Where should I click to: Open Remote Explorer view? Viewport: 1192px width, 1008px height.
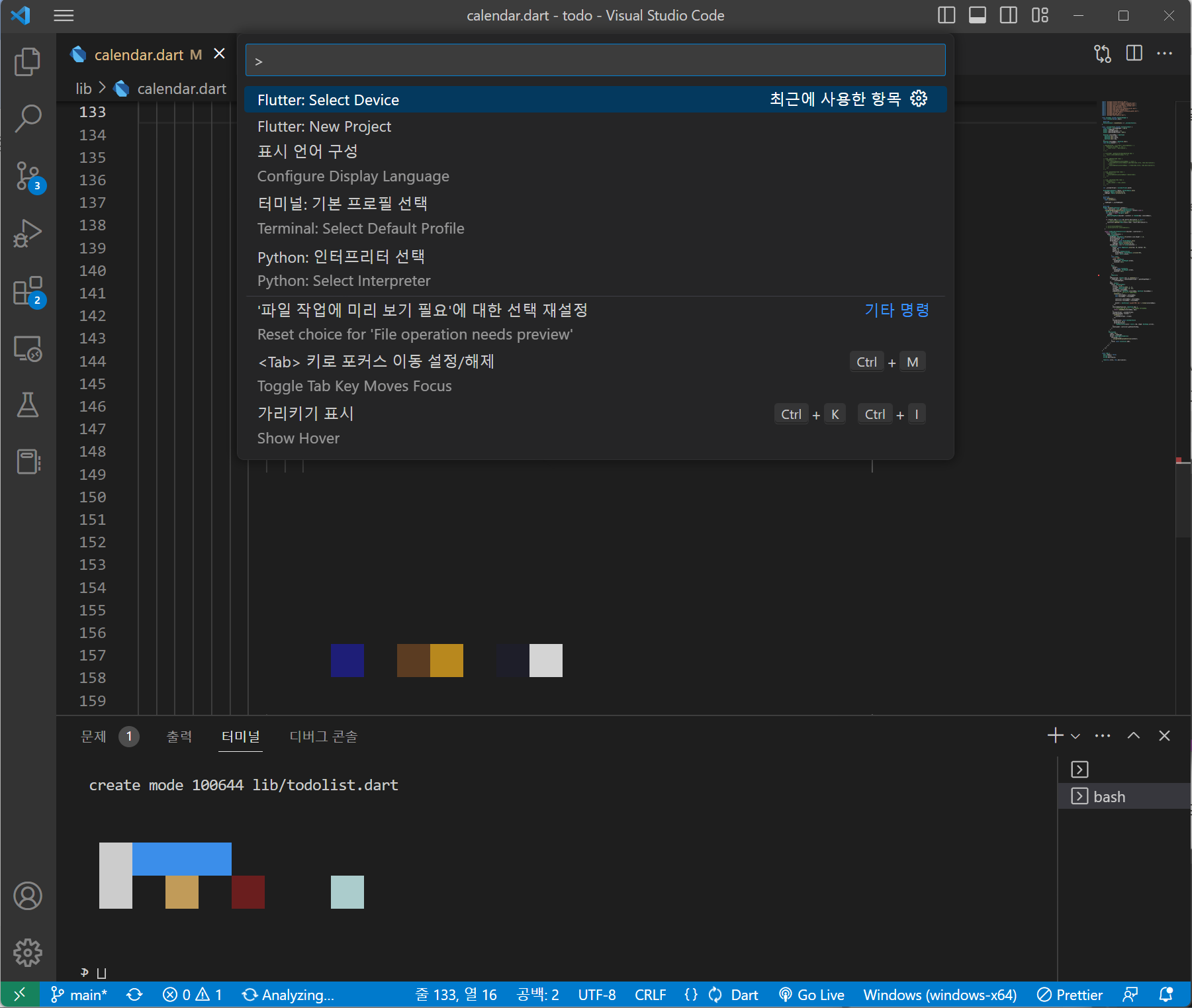(x=28, y=348)
